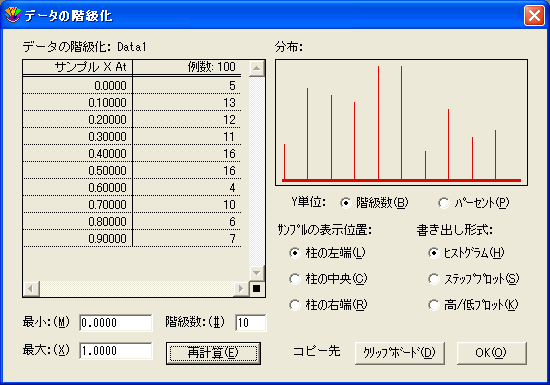Click the table's scroll down arrow
The image size is (550, 385).
click(257, 273)
